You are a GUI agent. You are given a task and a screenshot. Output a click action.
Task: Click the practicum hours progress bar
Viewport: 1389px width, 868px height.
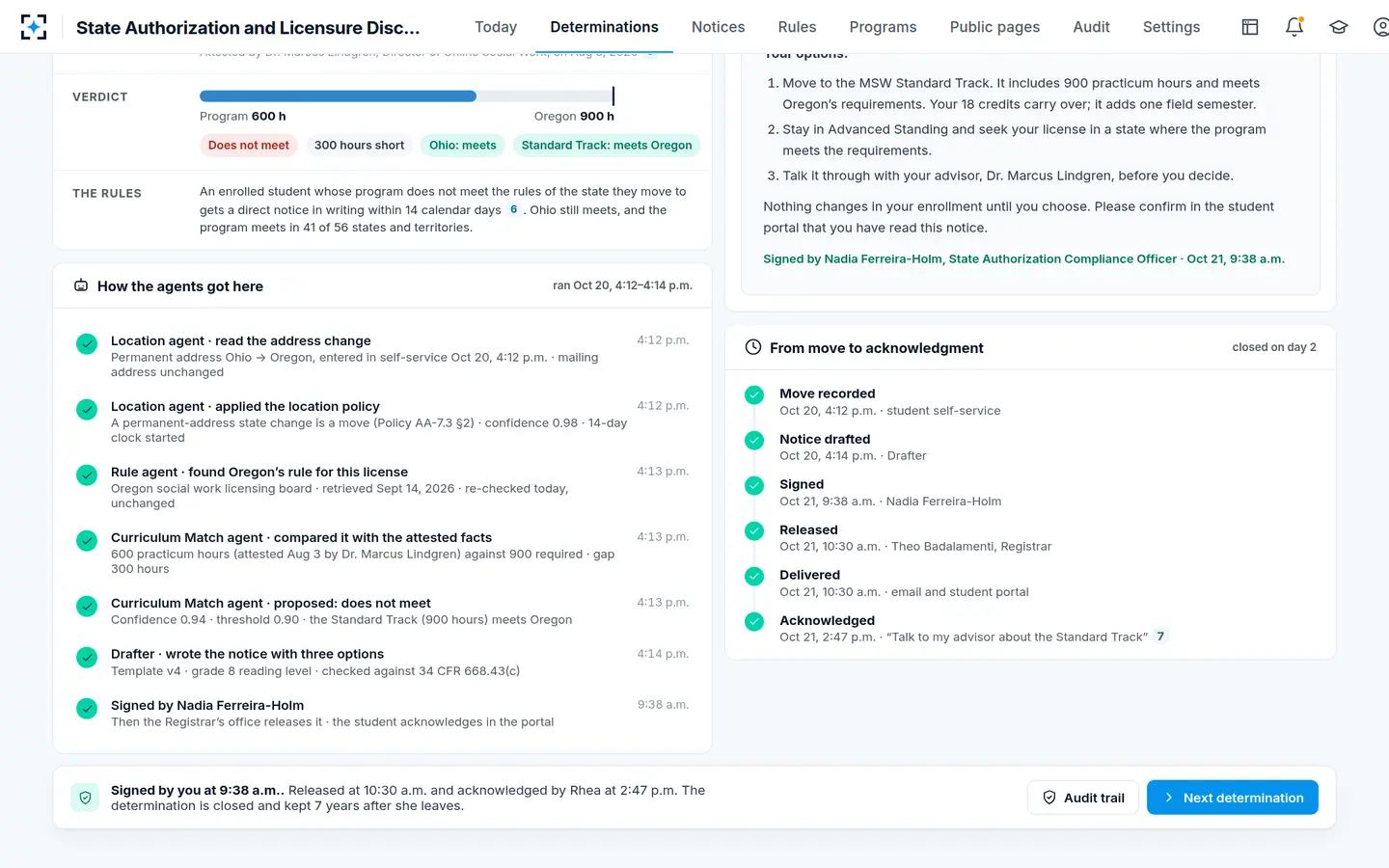click(406, 96)
